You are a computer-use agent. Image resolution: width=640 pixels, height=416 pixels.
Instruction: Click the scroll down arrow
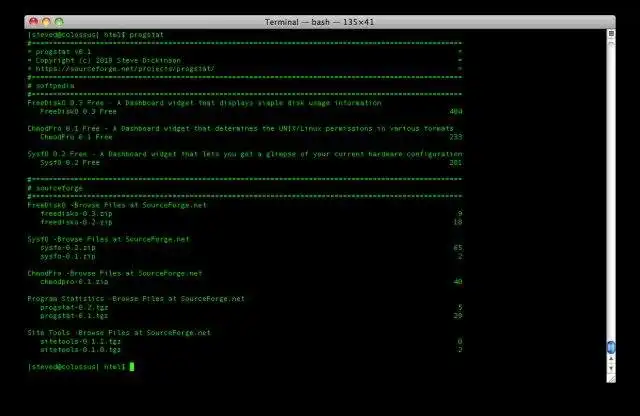(x=611, y=368)
